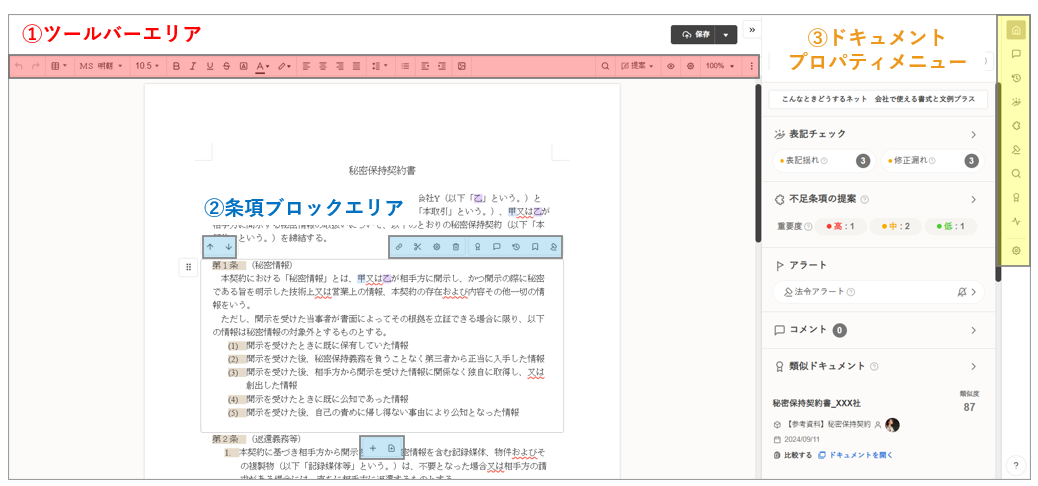Open the コメント section in the properties panel
The height and width of the screenshot is (486, 1038).
(972, 330)
